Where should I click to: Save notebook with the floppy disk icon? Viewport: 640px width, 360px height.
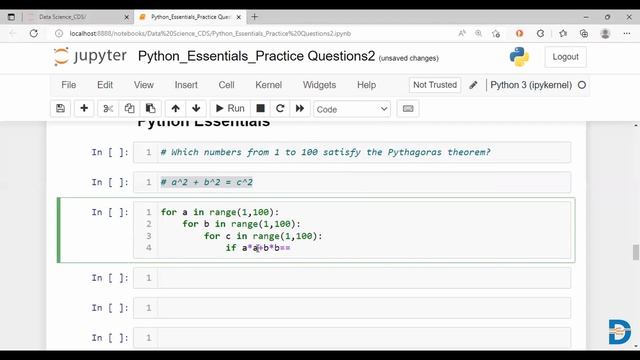pos(60,109)
